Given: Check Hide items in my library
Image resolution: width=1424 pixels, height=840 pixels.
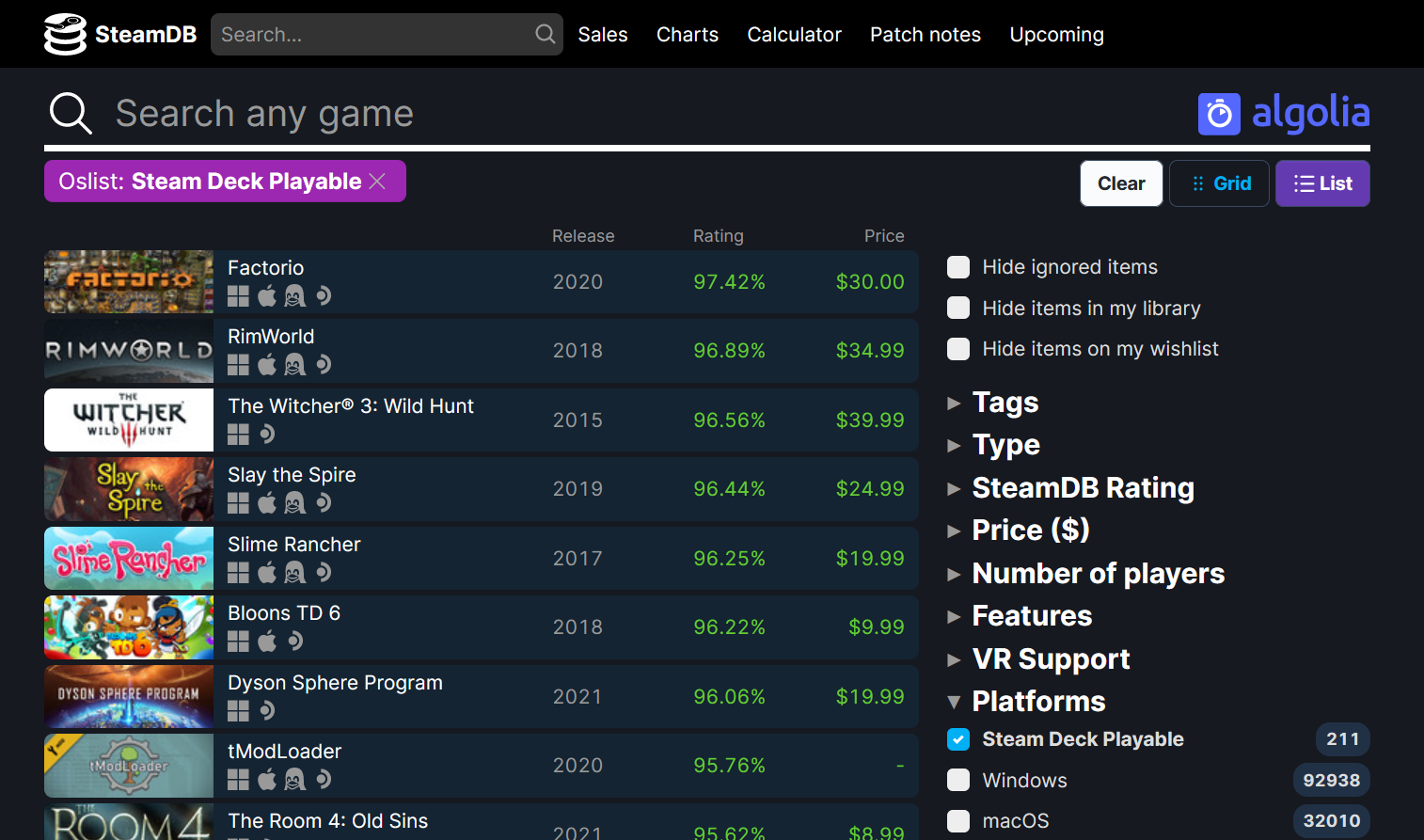Looking at the screenshot, I should point(958,309).
